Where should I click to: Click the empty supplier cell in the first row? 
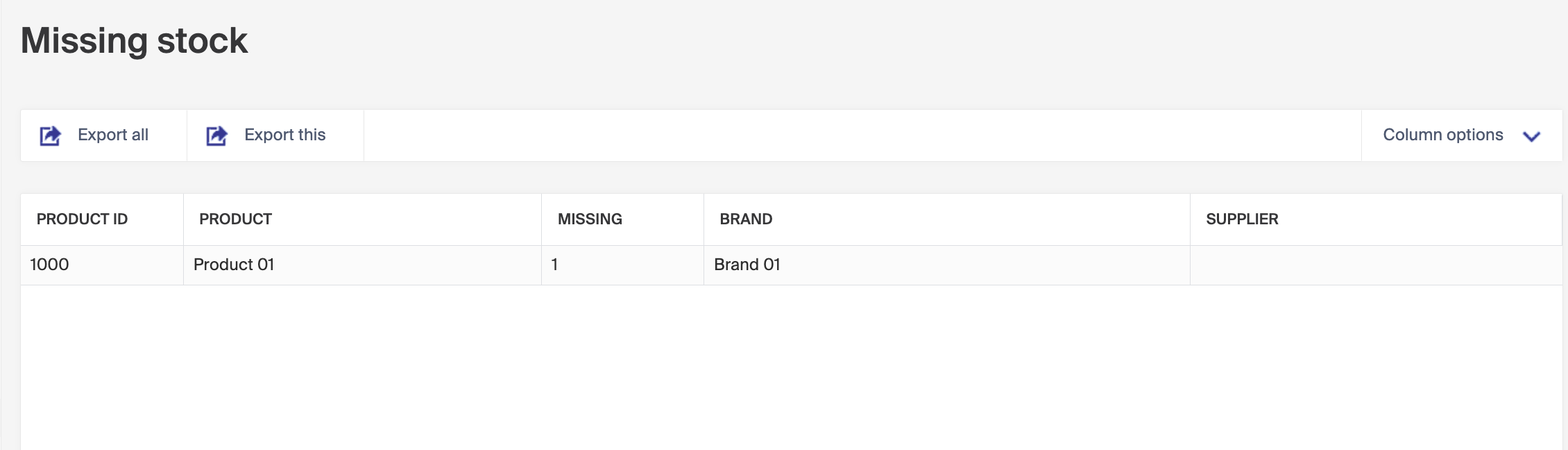click(1376, 265)
